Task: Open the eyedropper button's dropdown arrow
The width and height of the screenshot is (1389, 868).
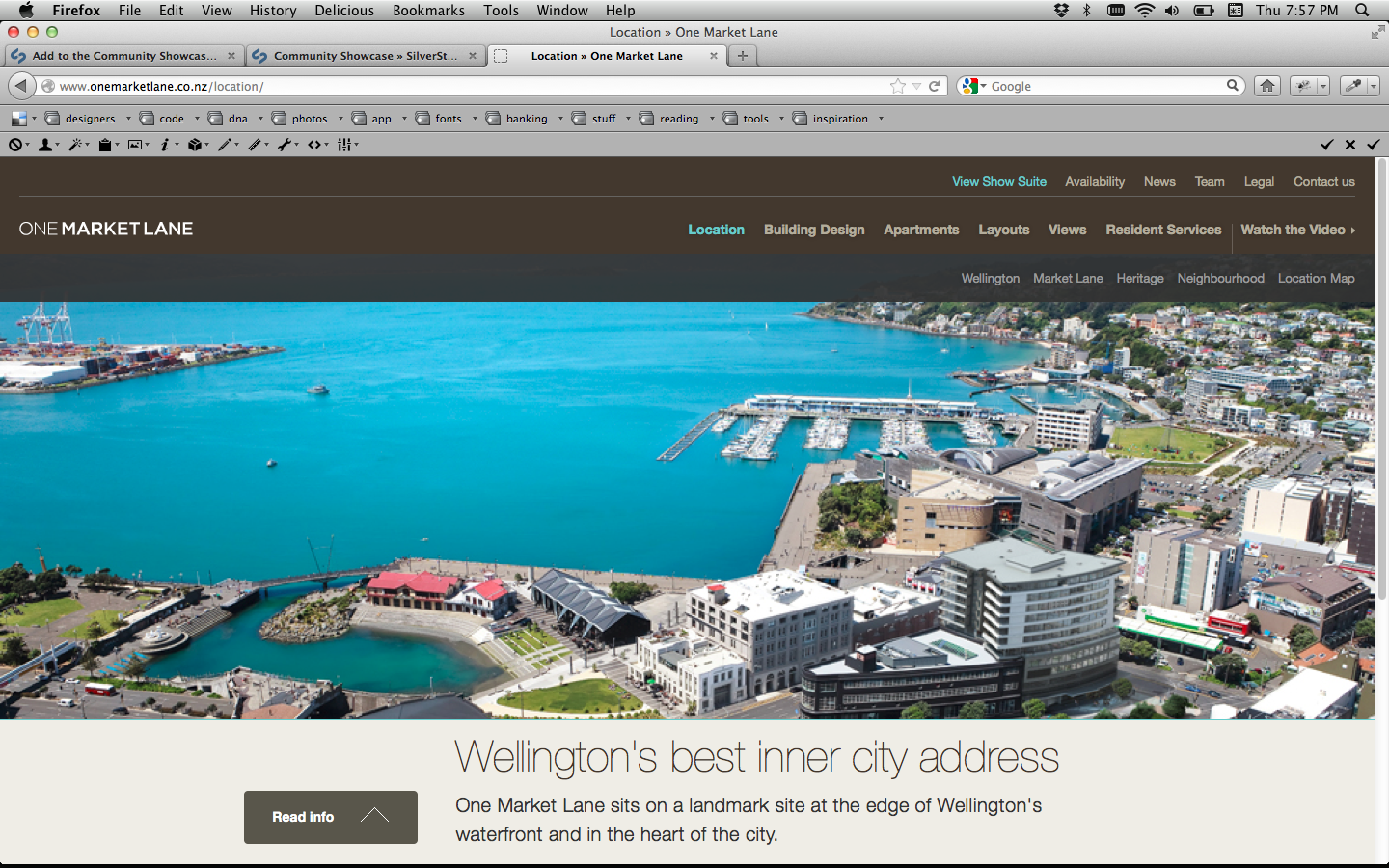Action: click(1373, 86)
